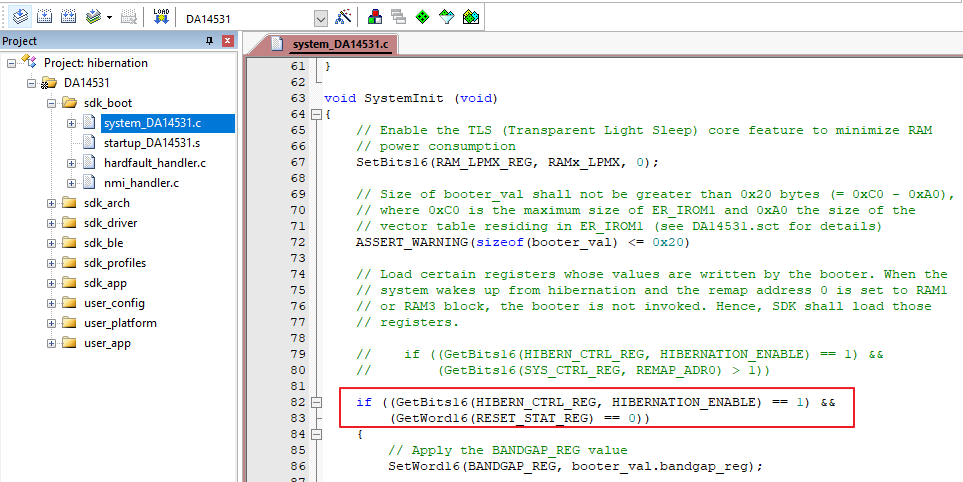Open Manage Run-Time Environment green diamond icon
The width and height of the screenshot is (963, 482).
tap(423, 17)
